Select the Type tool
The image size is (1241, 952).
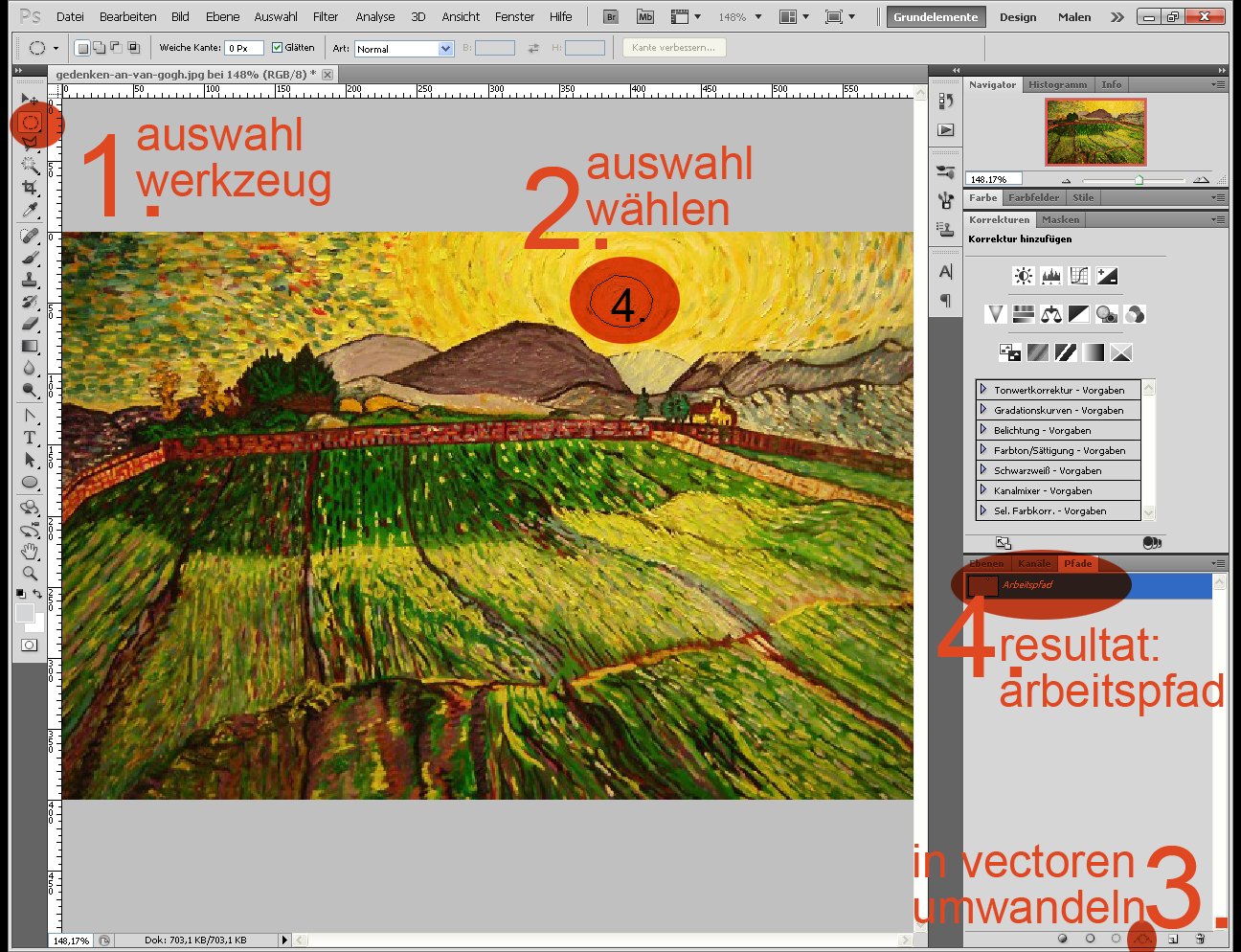(x=30, y=438)
